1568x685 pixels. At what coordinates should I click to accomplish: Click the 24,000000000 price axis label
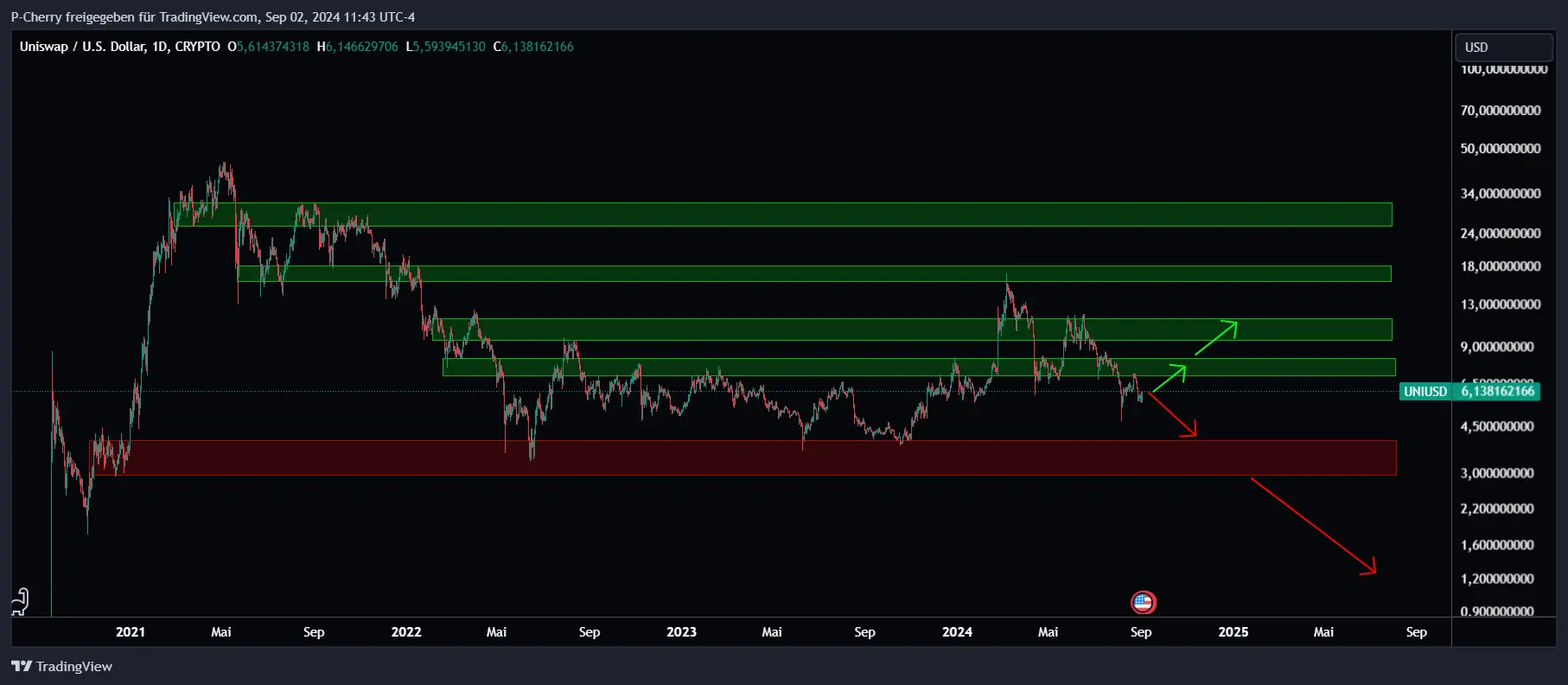[1501, 234]
